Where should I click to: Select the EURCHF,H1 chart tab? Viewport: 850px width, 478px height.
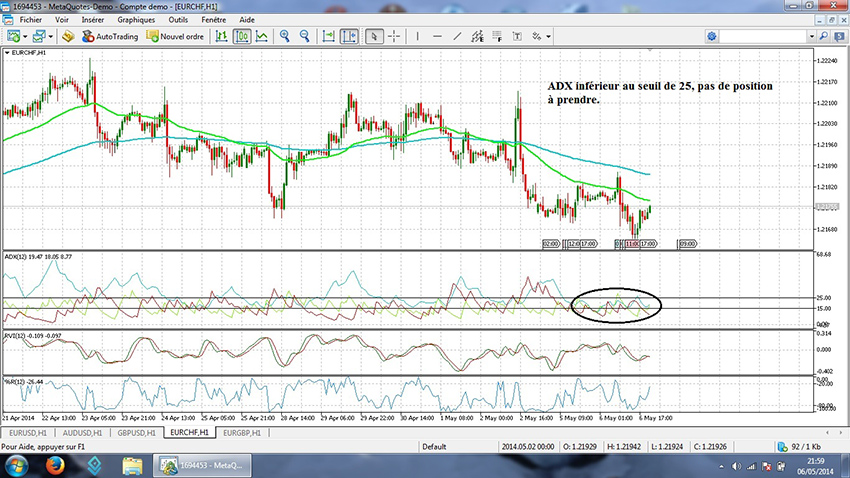point(189,432)
